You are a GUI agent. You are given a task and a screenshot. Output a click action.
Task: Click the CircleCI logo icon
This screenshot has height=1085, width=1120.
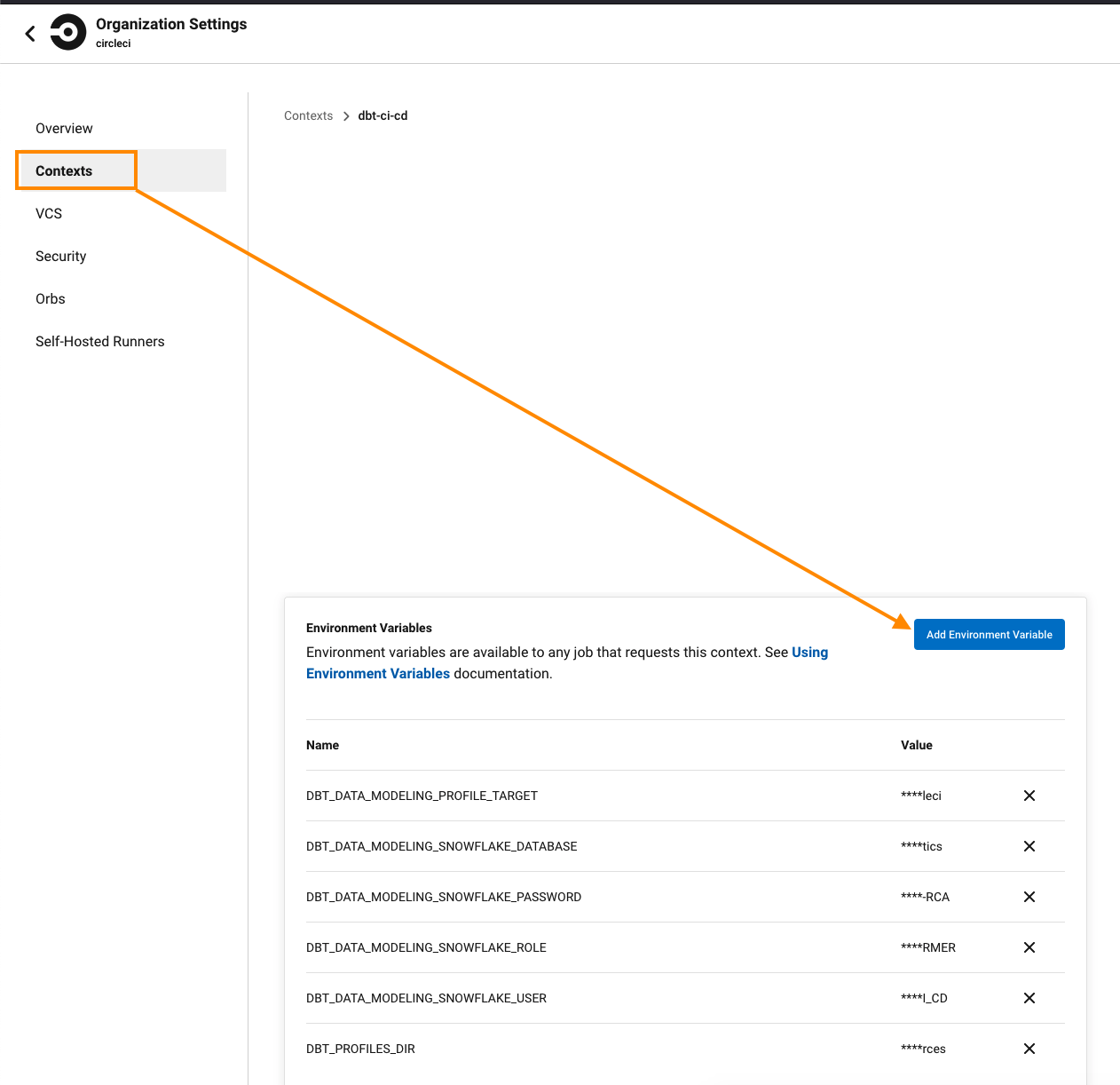(x=67, y=33)
